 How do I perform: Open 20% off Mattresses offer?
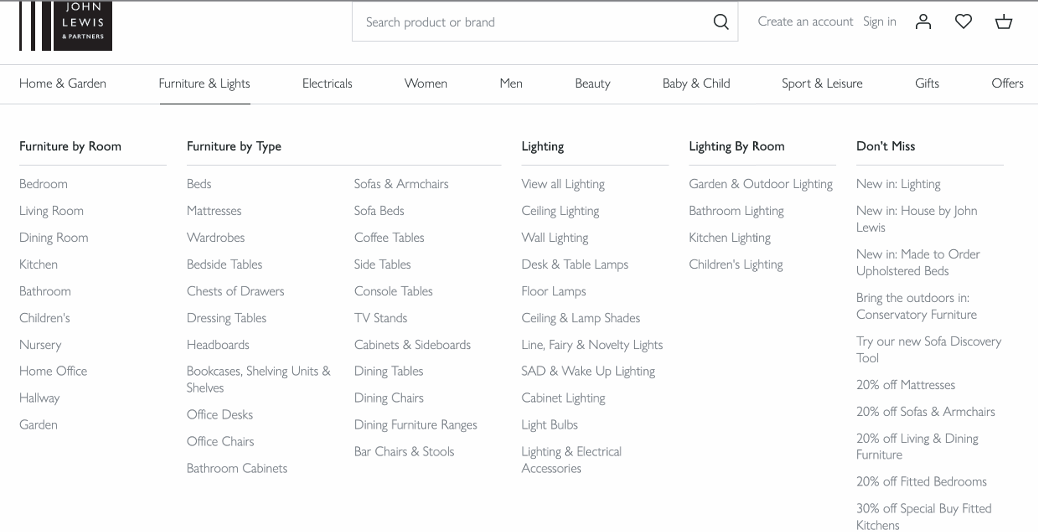(x=905, y=385)
